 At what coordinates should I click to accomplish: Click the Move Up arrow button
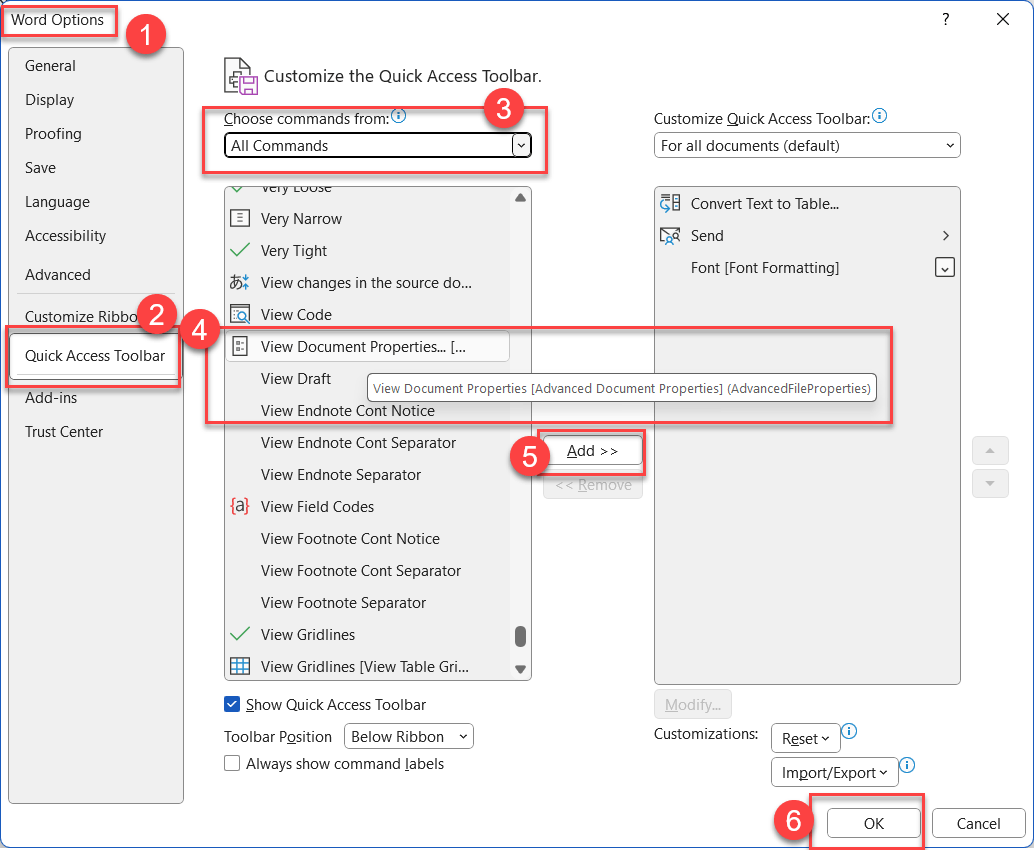990,451
